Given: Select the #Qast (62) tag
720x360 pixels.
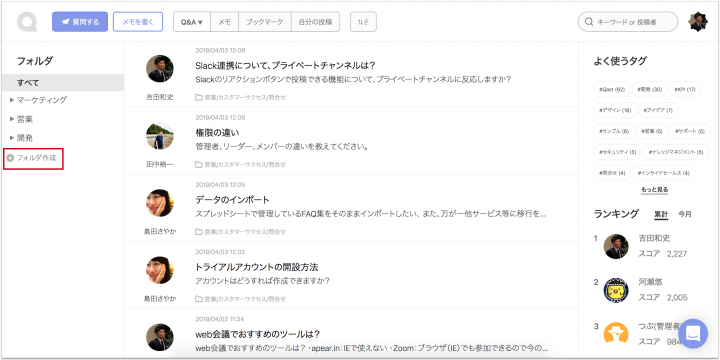Looking at the screenshot, I should (x=612, y=89).
